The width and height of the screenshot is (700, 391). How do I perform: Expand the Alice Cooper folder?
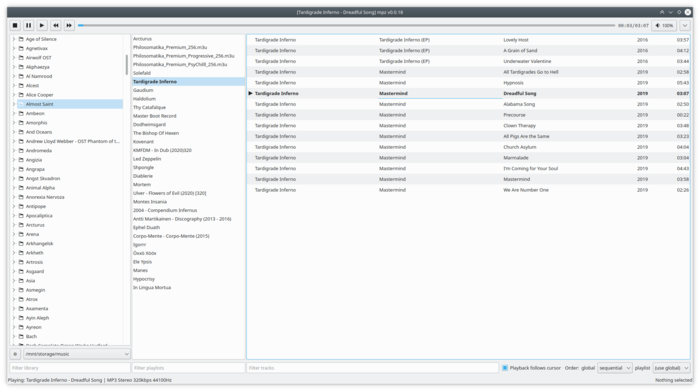(x=13, y=95)
